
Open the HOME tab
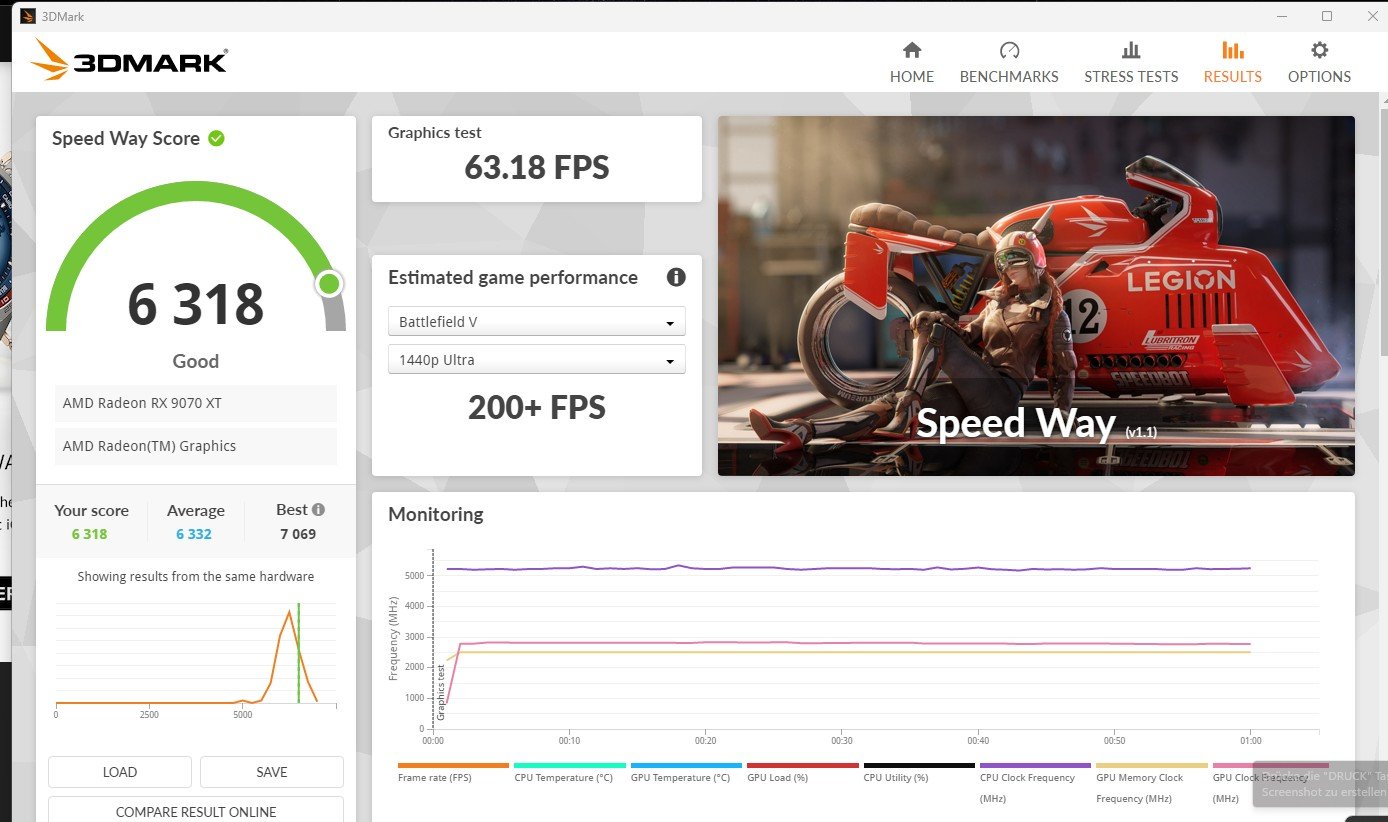pos(911,63)
